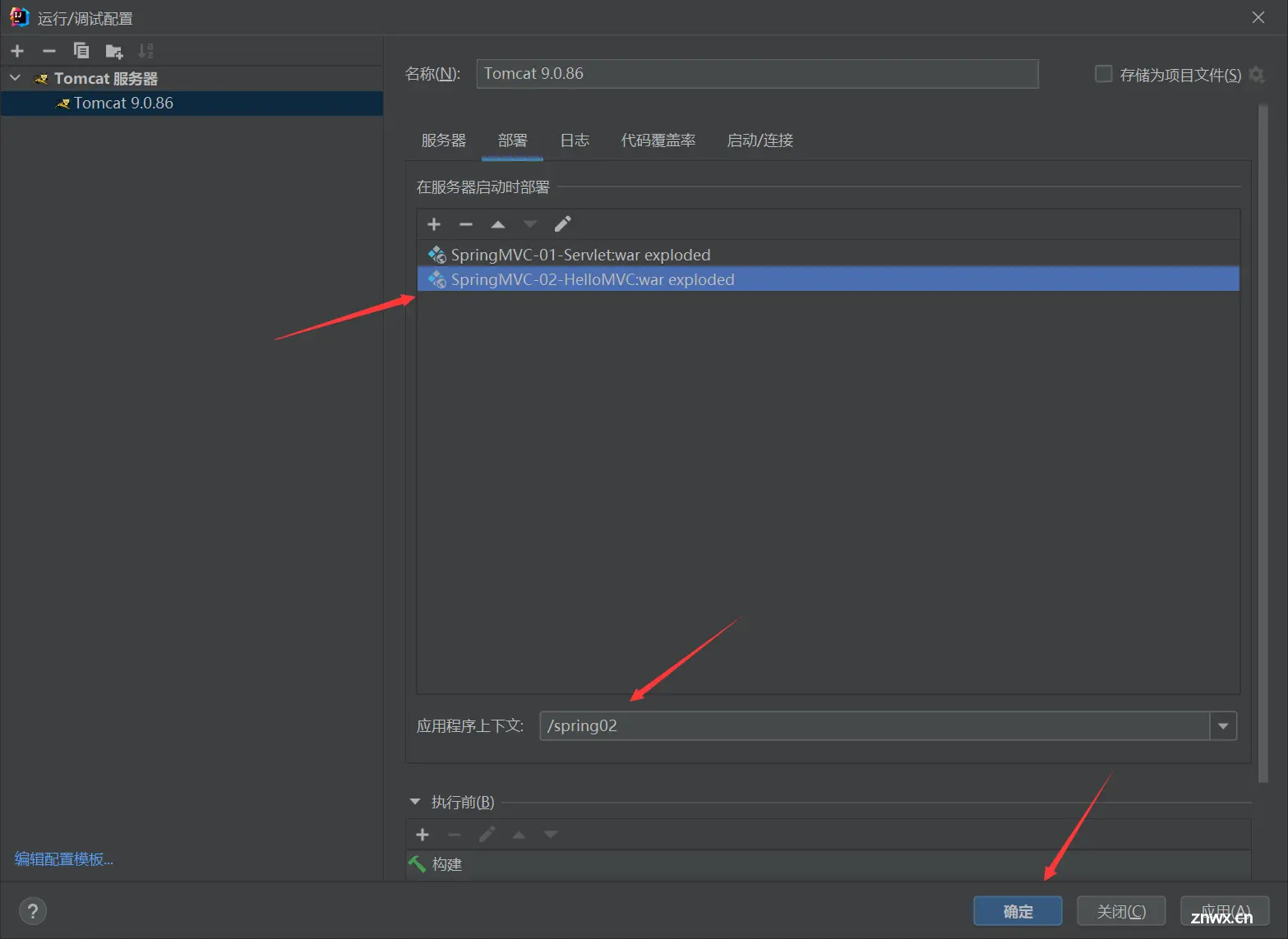
Task: Add a deployment artifact
Action: [434, 224]
